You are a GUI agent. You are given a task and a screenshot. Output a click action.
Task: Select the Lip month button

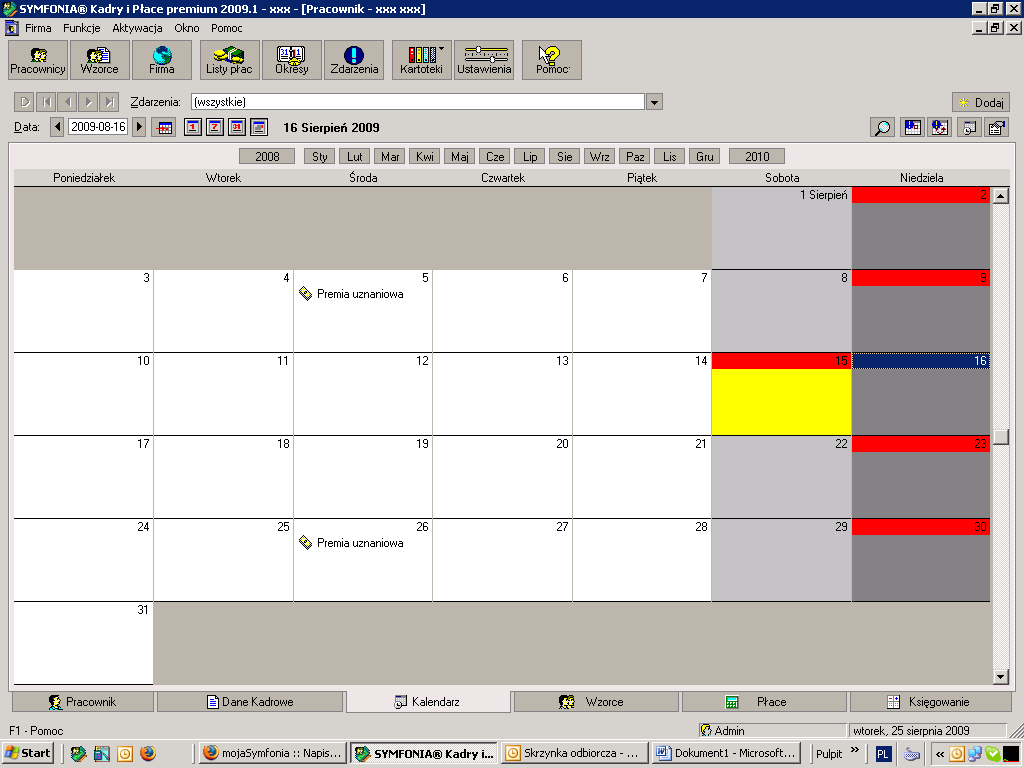(x=530, y=157)
